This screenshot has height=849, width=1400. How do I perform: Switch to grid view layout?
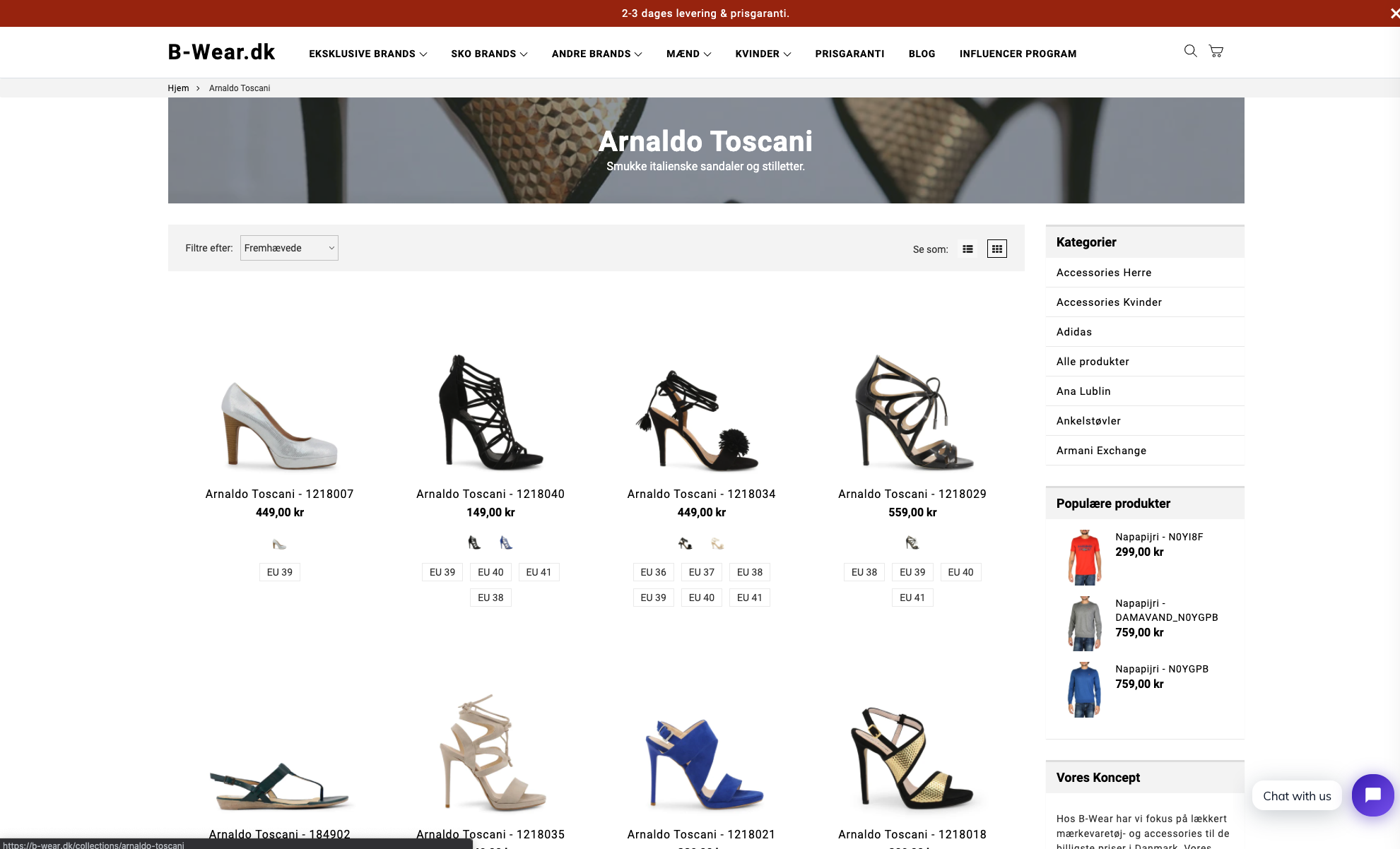click(996, 249)
